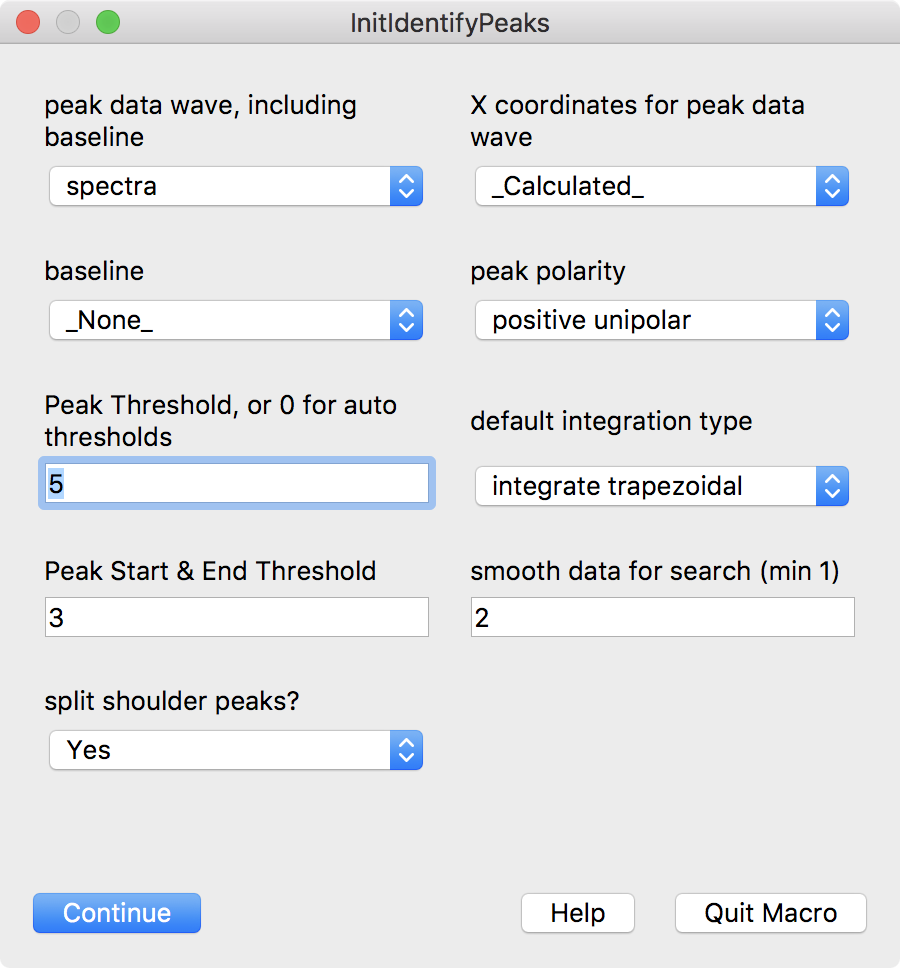Click the Peak Threshold input field

237,483
